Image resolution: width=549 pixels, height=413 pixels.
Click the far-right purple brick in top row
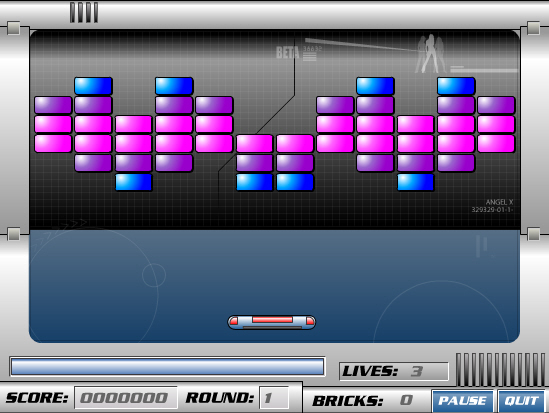[496, 105]
